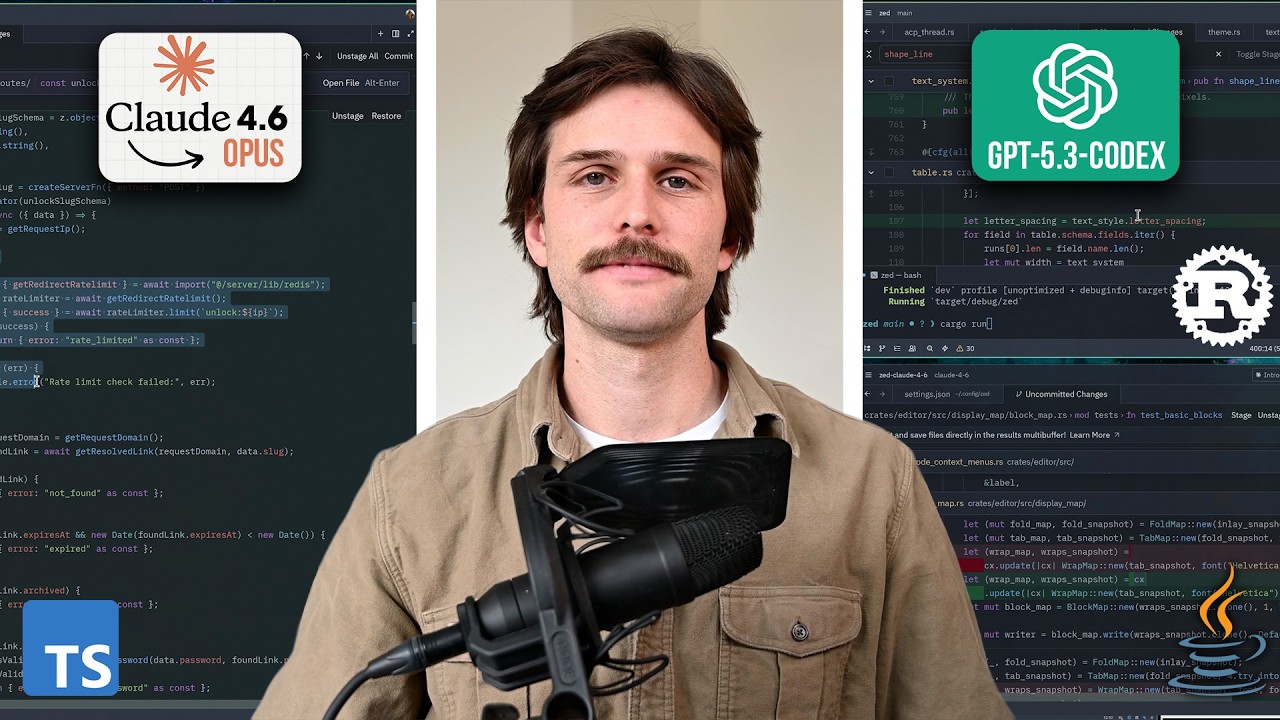
Task: Click the expand pane zoom icon
Action: 410,34
